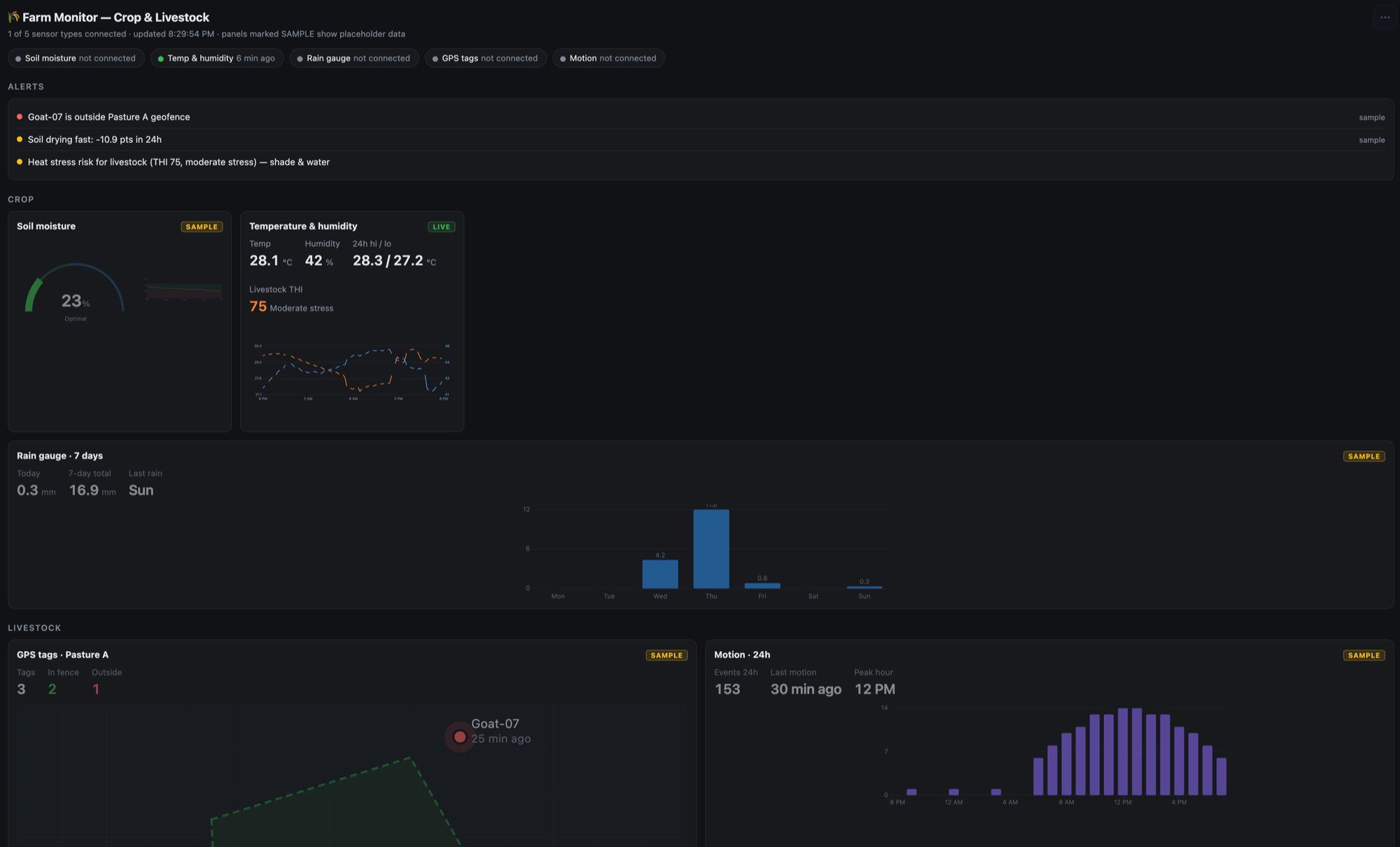
Task: Click the 42 % humidity reading
Action: pos(319,261)
